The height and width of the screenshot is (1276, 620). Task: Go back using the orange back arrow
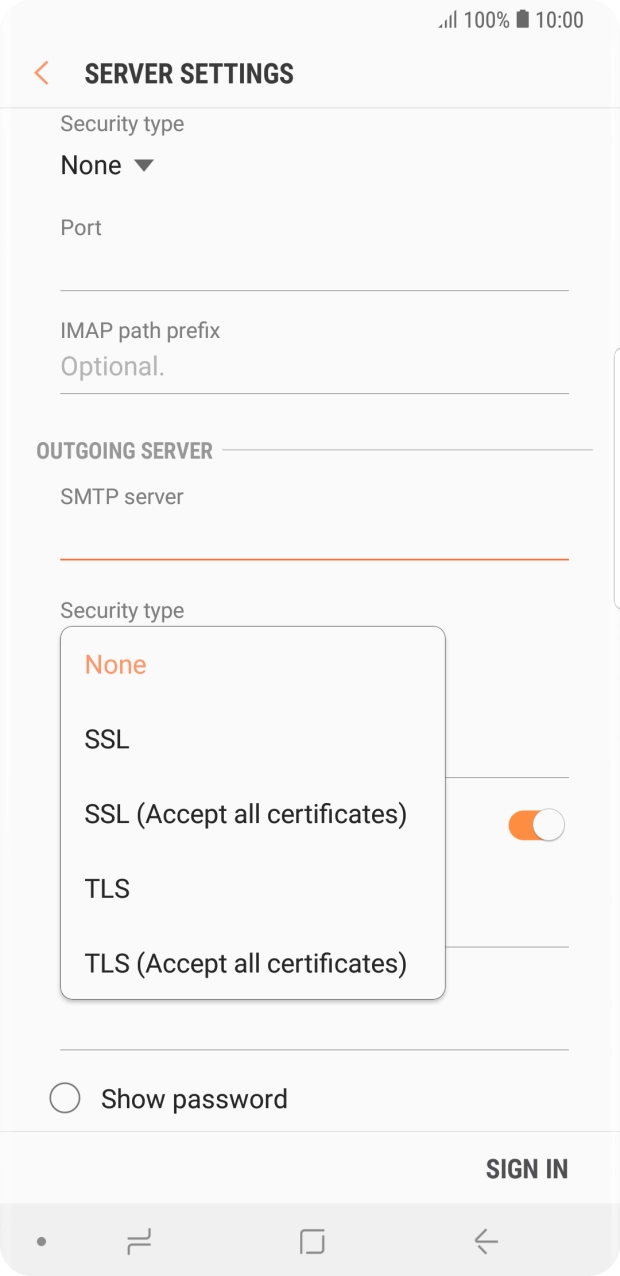40,73
